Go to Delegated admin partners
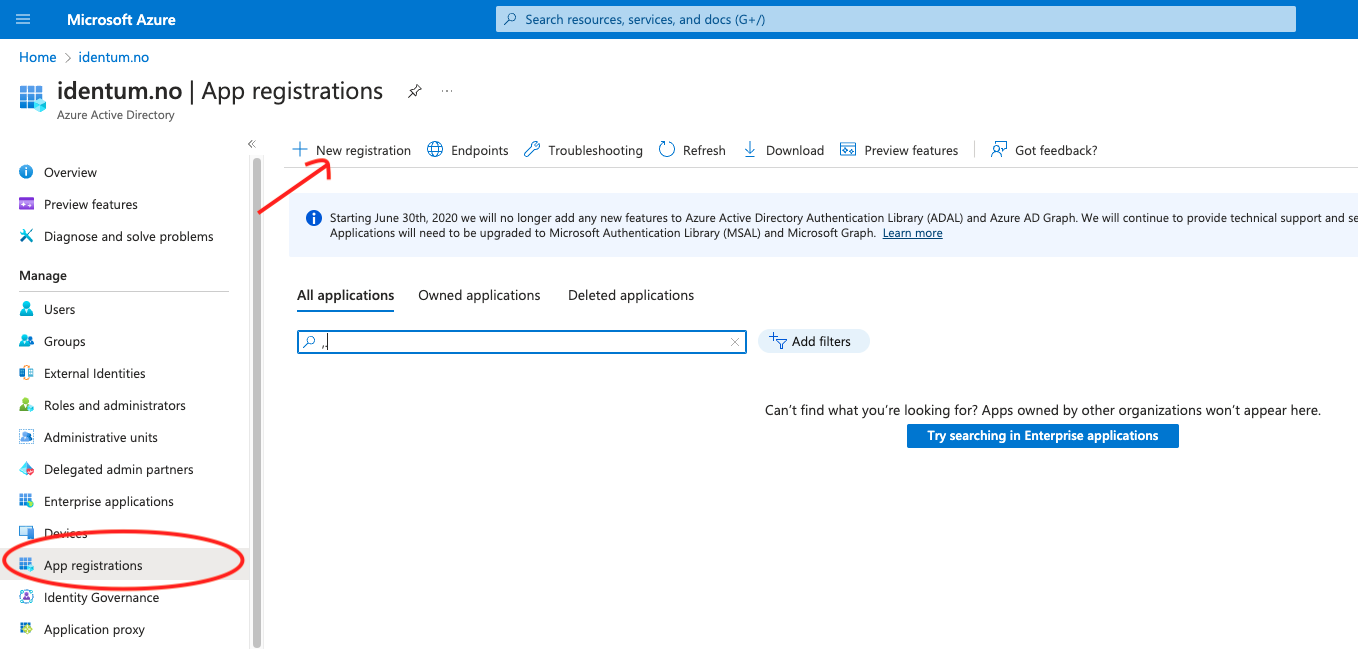The height and width of the screenshot is (649, 1358). 119,469
